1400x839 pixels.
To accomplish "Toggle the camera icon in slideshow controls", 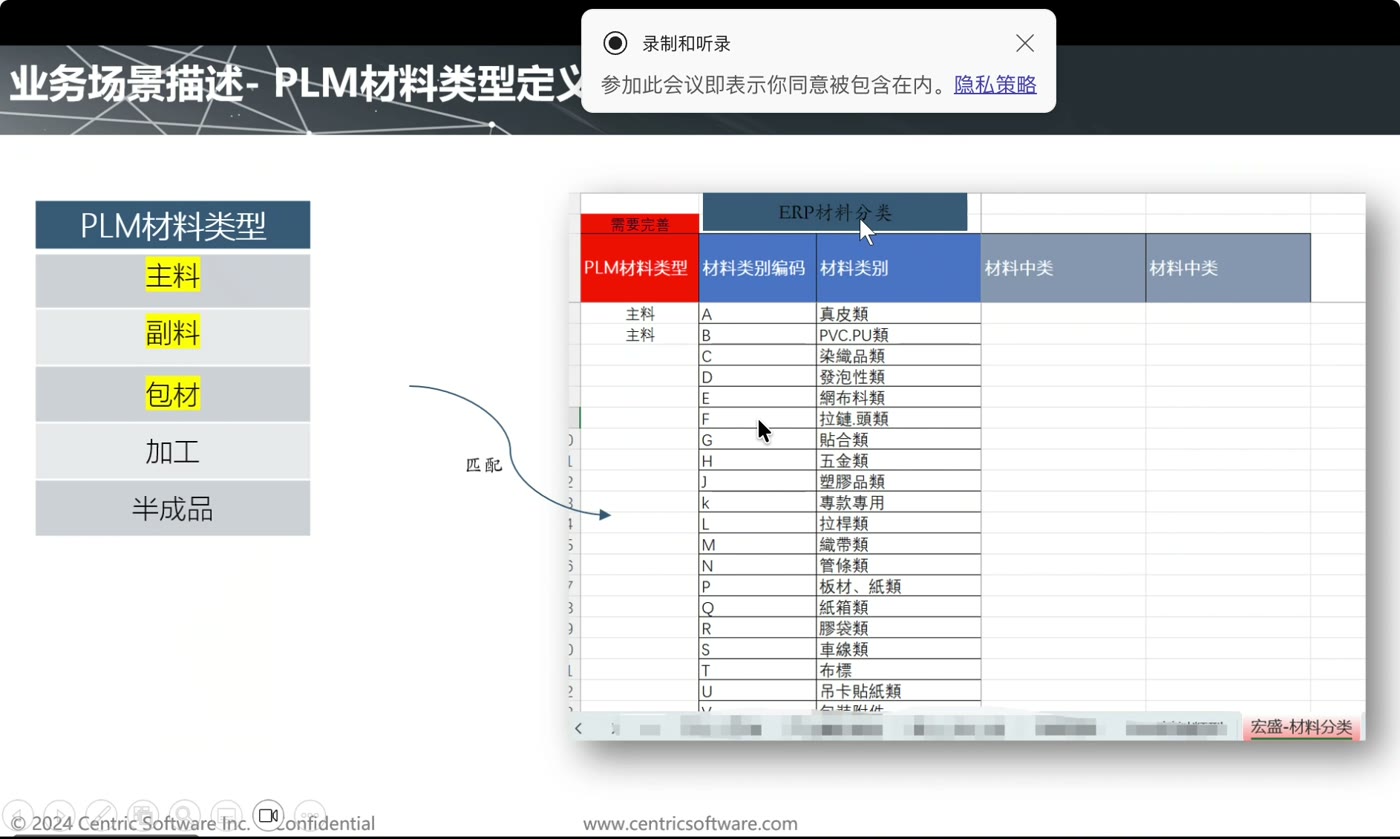I will click(x=268, y=816).
